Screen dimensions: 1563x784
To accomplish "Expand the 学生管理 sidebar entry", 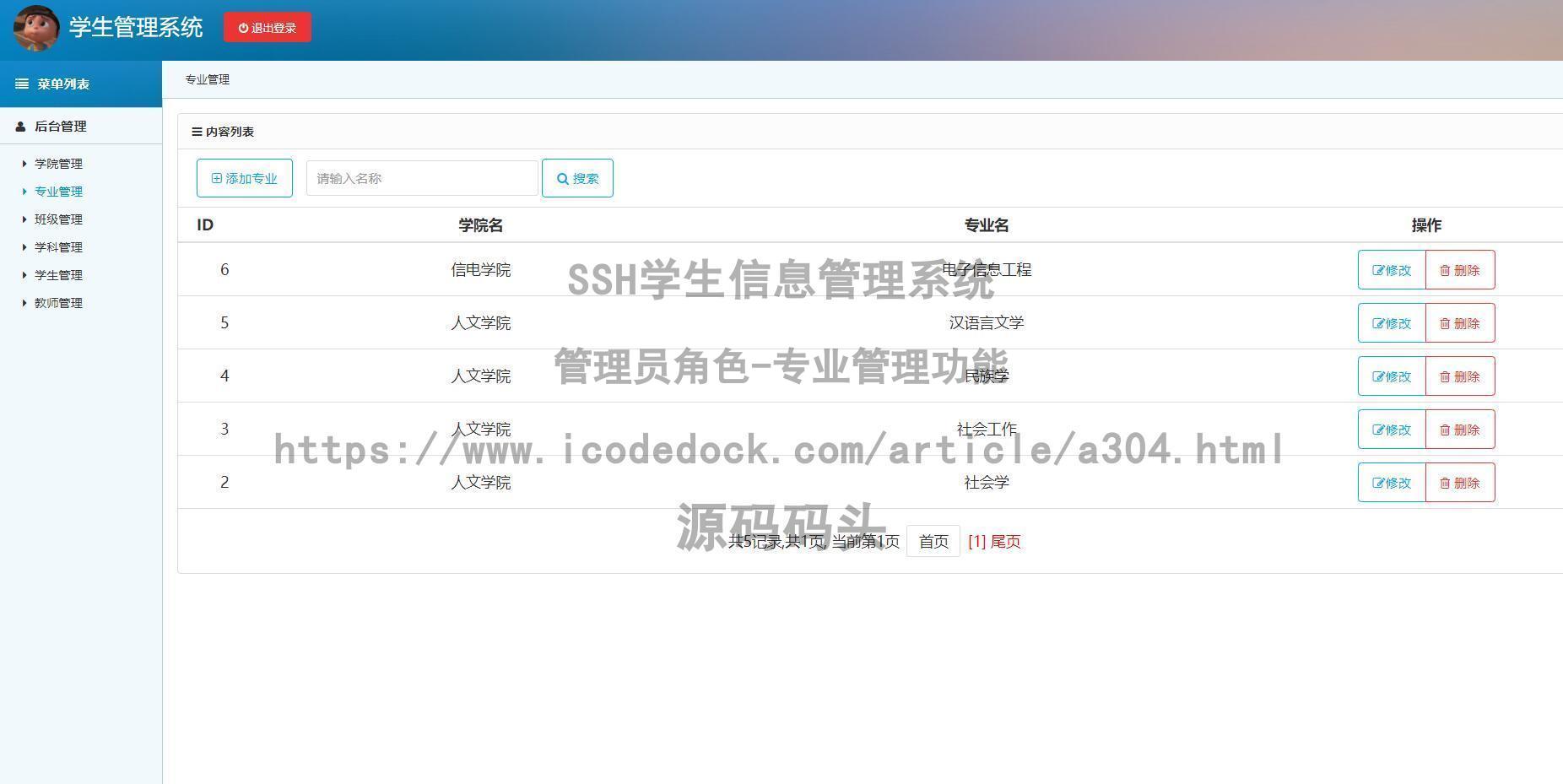I will tap(57, 275).
